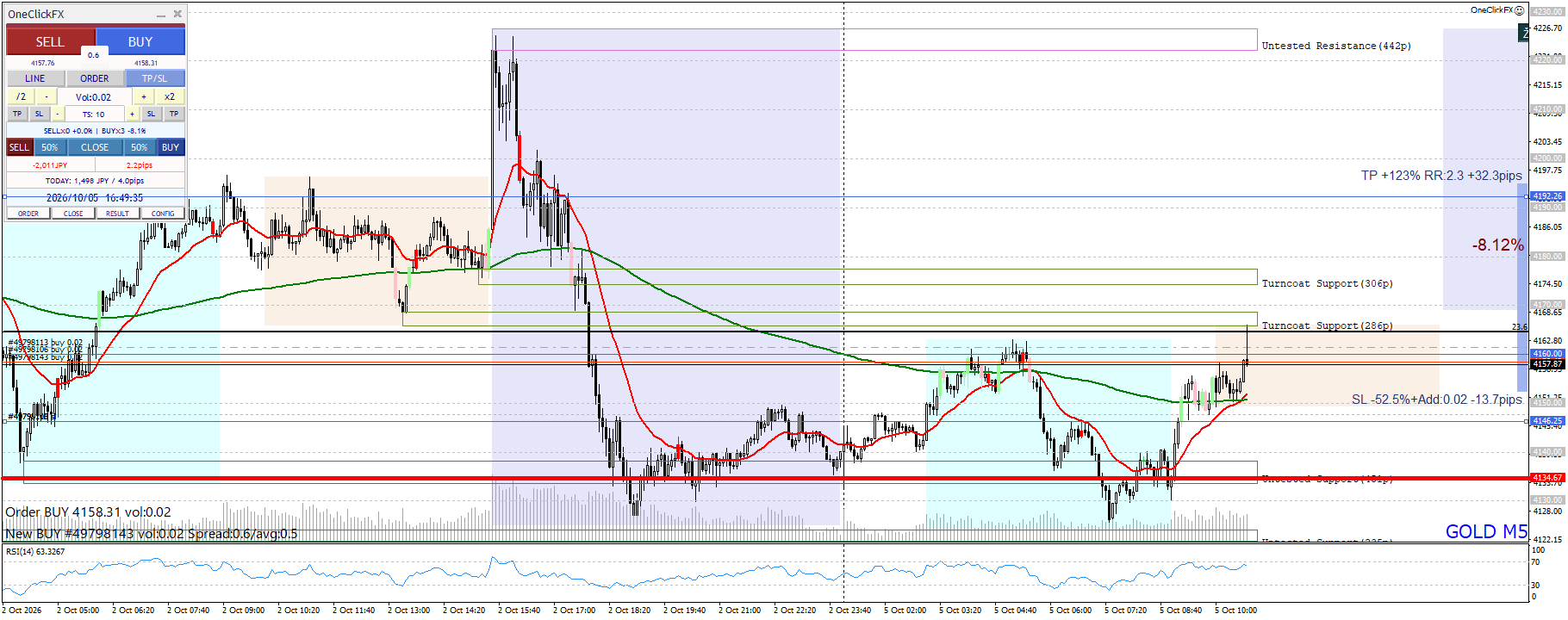Click the Turncoat Support(286p) label
Viewport: 1568px width, 620px height.
(x=1327, y=325)
